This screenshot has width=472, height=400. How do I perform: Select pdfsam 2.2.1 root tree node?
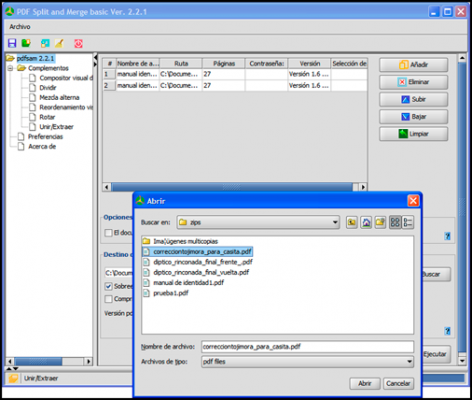click(x=35, y=58)
